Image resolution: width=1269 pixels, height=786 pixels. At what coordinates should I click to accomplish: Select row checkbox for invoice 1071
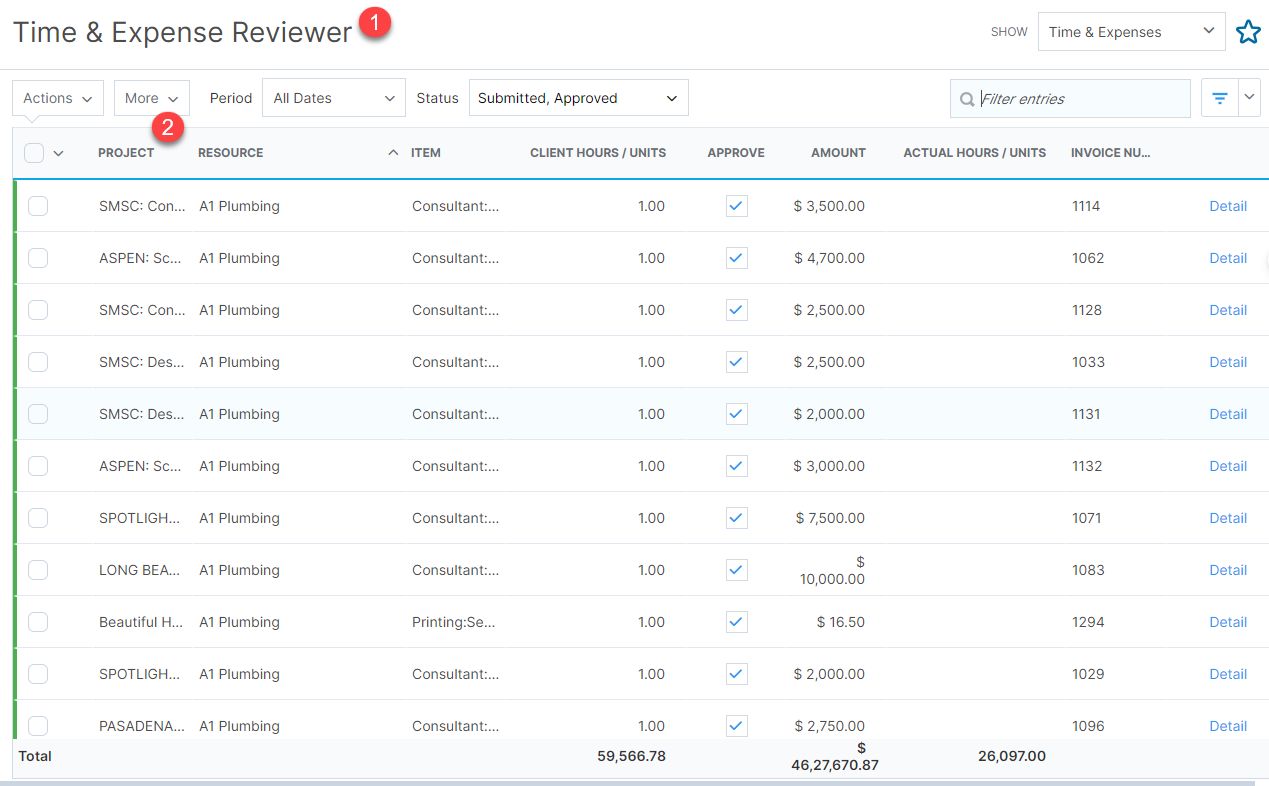pos(38,518)
